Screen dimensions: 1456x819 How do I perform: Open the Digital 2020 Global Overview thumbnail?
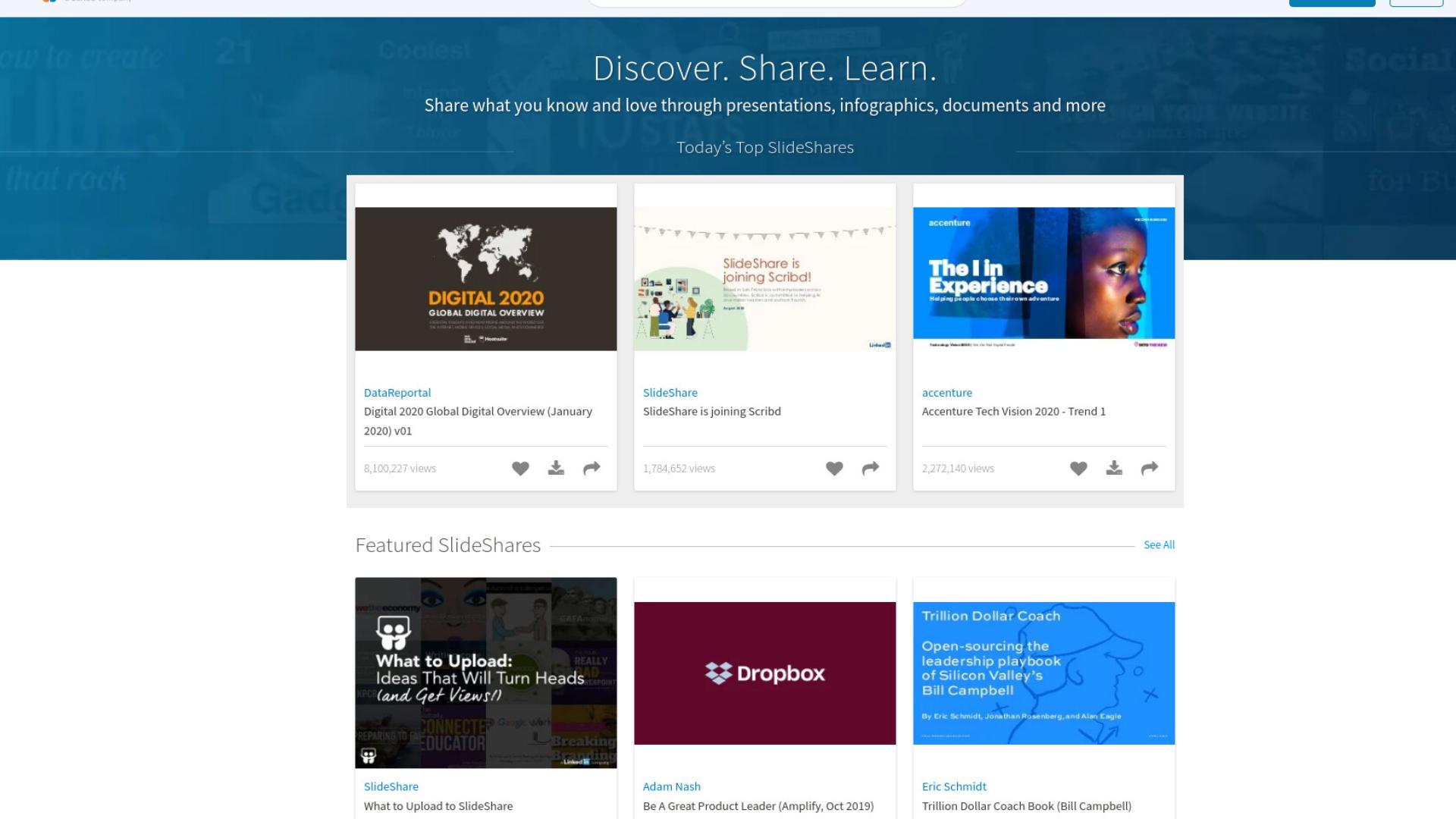coord(486,279)
